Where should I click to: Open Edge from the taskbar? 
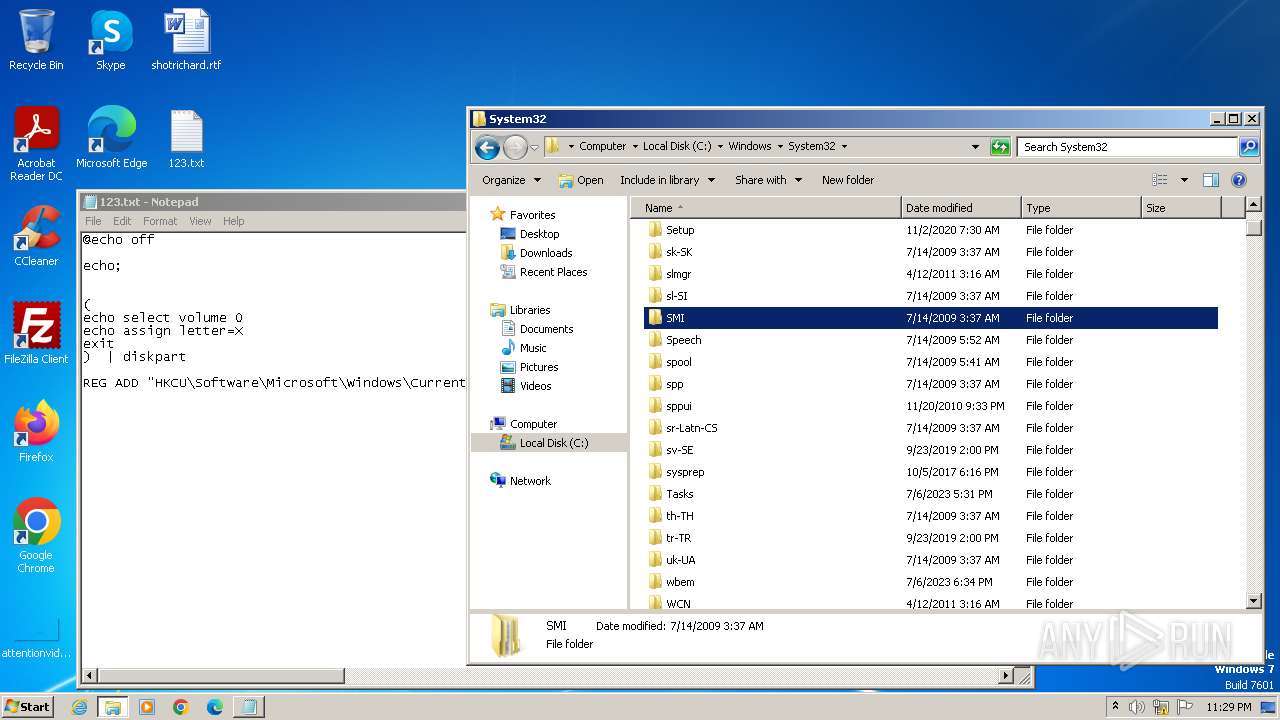pyautogui.click(x=215, y=707)
